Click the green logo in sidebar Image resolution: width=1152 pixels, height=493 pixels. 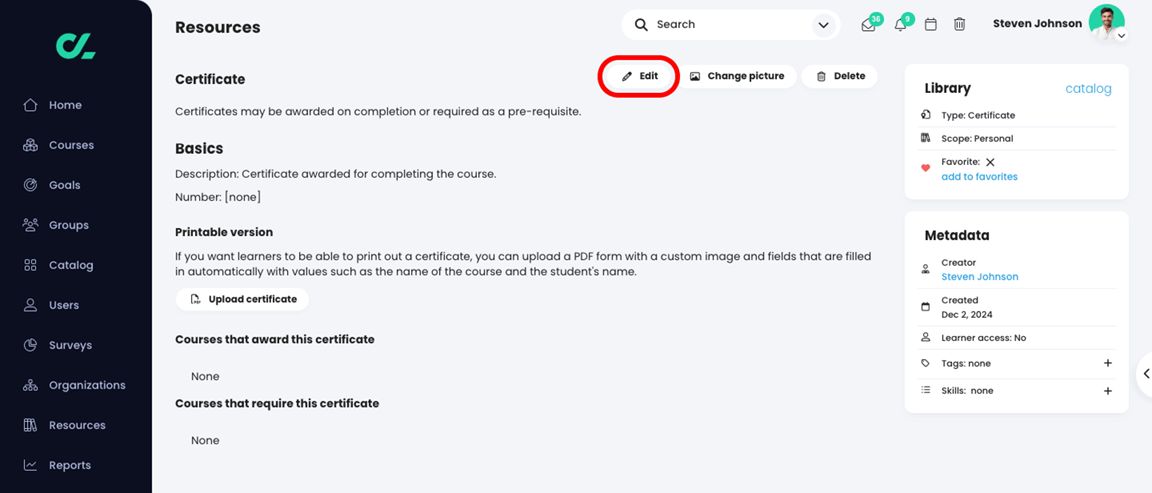click(75, 45)
